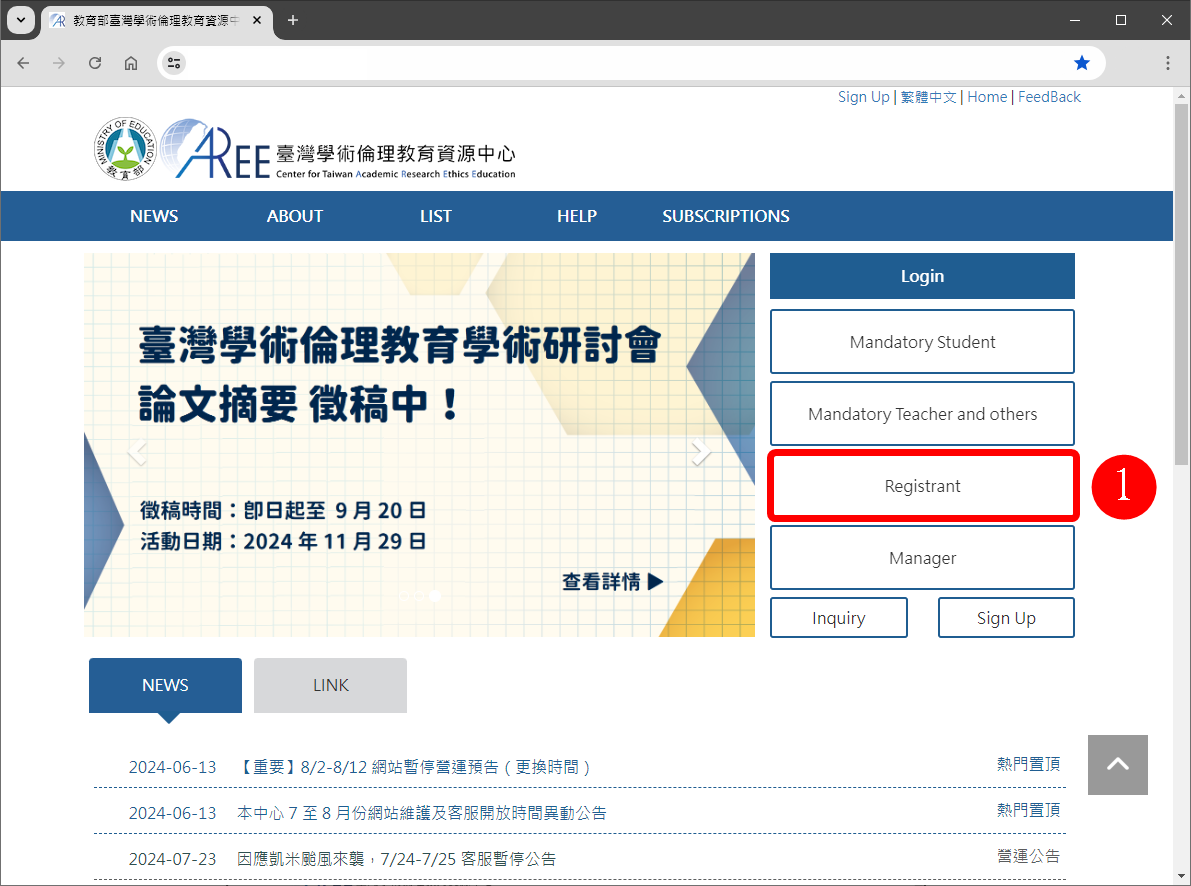Click the Login panel header
Screen dimensions: 1191x886
tap(922, 276)
